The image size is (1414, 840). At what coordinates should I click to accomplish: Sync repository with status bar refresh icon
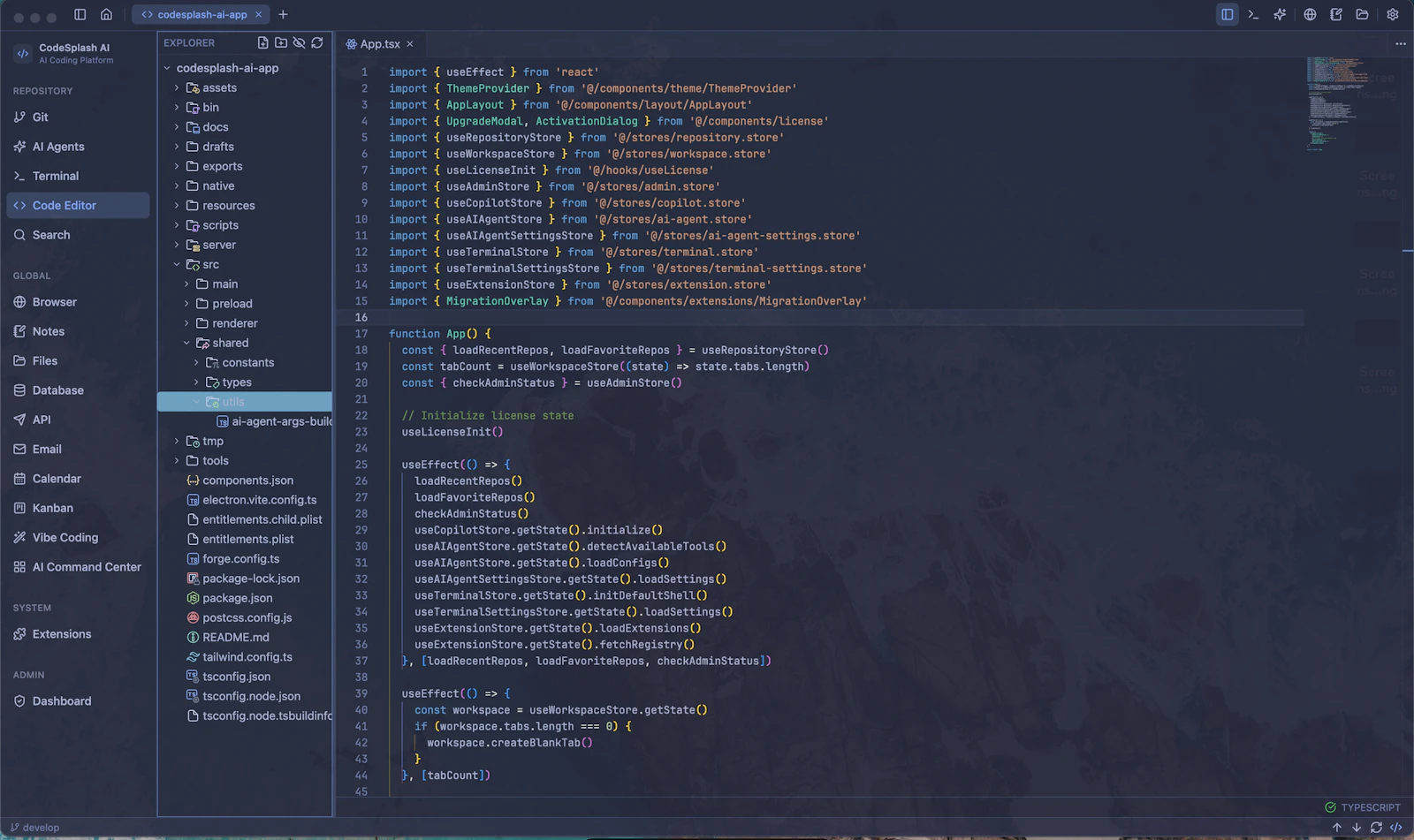[x=1376, y=828]
